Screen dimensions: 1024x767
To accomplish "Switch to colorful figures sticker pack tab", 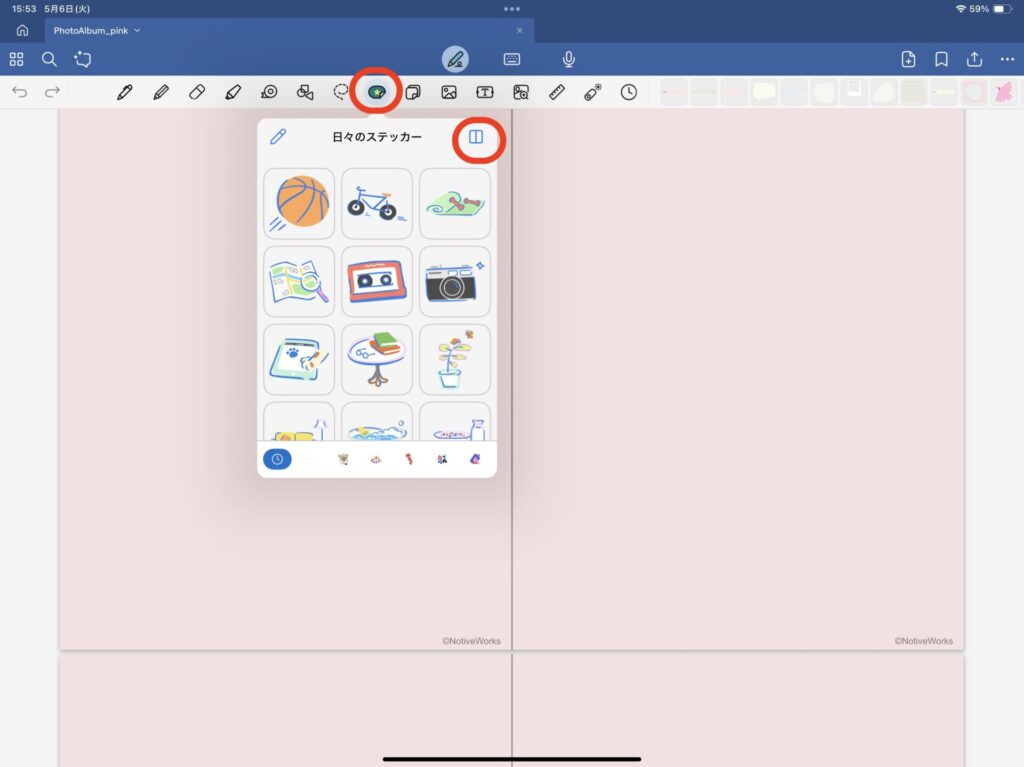I will [442, 459].
